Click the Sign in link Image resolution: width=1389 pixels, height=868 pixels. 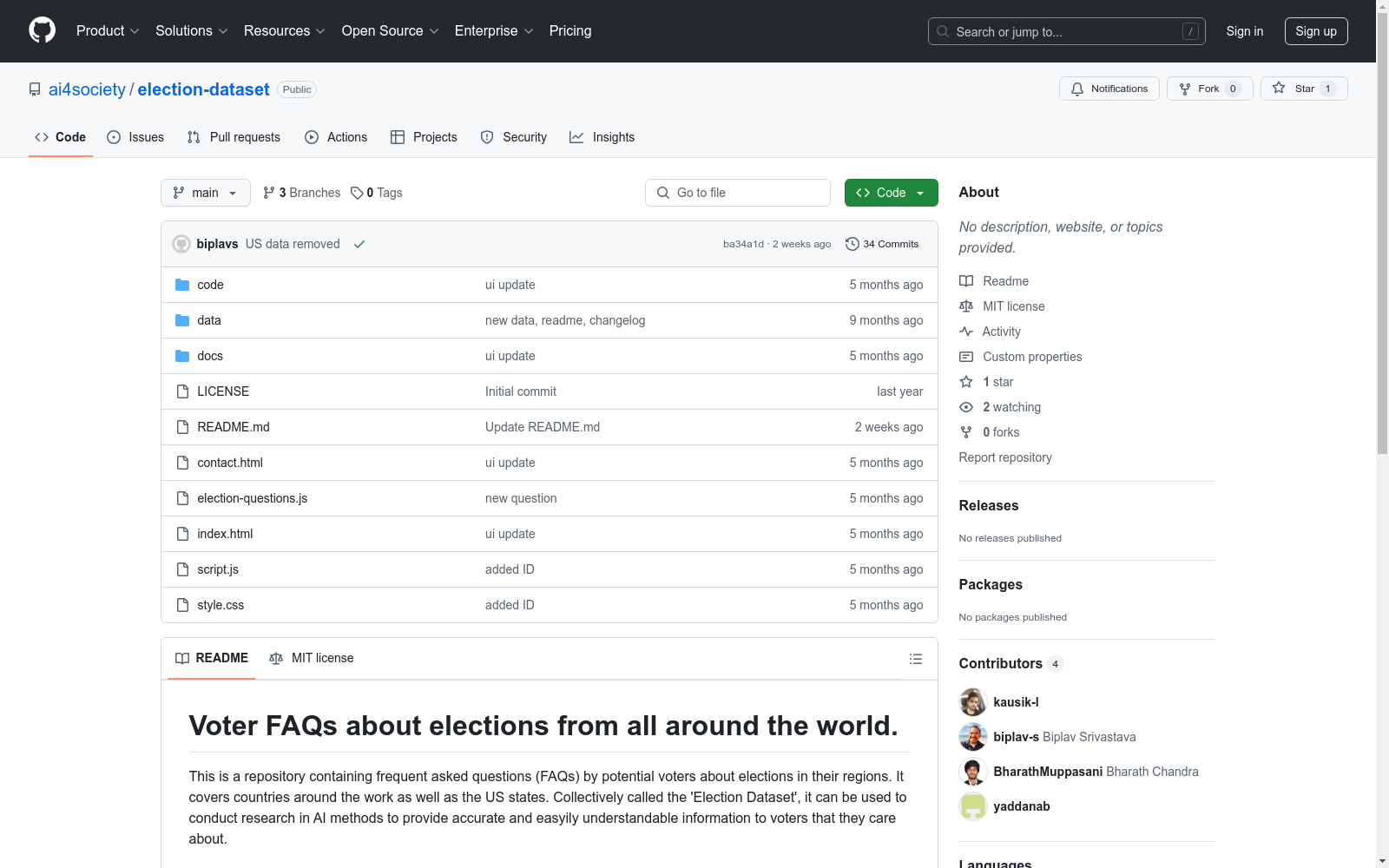1245,31
